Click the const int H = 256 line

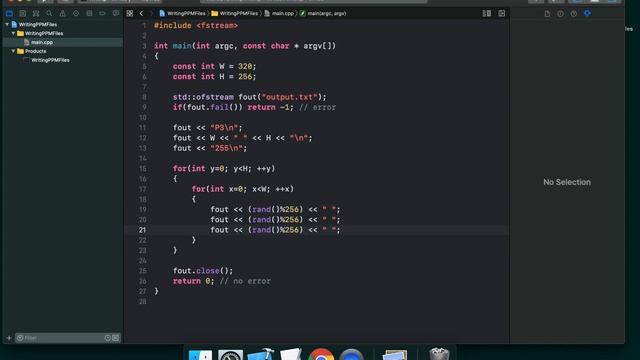(214, 77)
